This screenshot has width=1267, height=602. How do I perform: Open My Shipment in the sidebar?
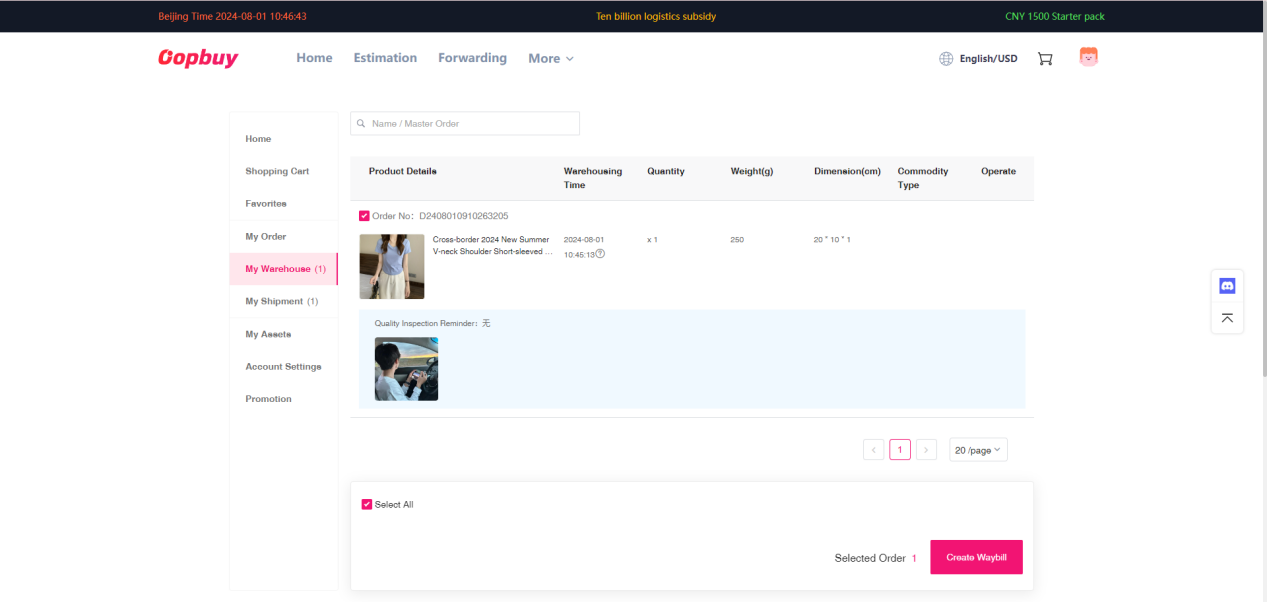pos(281,301)
